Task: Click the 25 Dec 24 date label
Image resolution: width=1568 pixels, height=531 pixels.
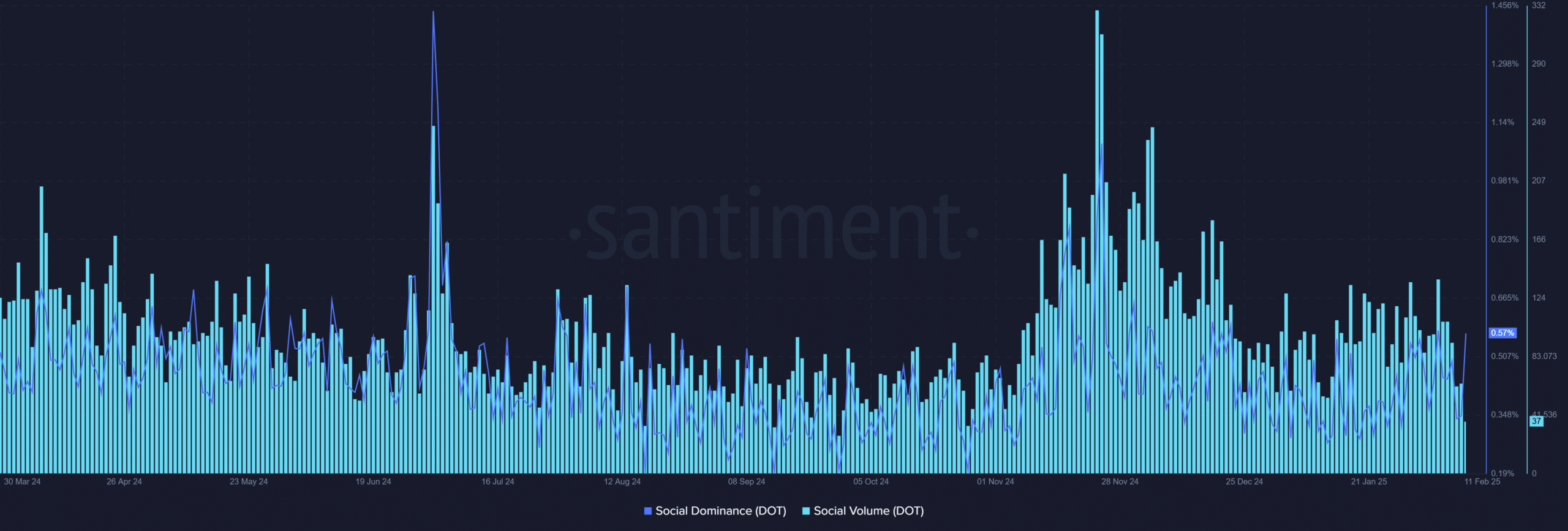Action: 1244,481
